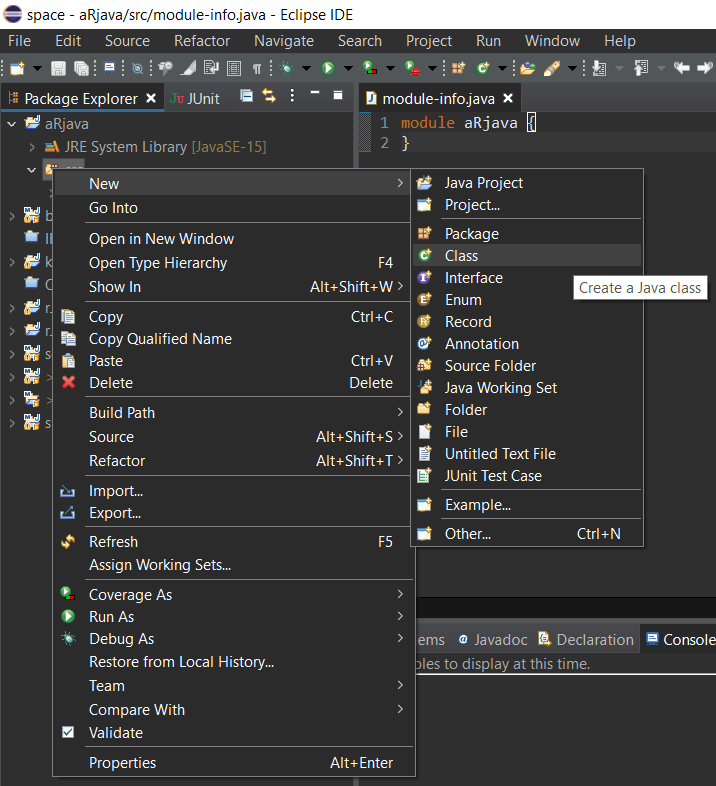Switch to the JUnit tab

click(x=195, y=99)
